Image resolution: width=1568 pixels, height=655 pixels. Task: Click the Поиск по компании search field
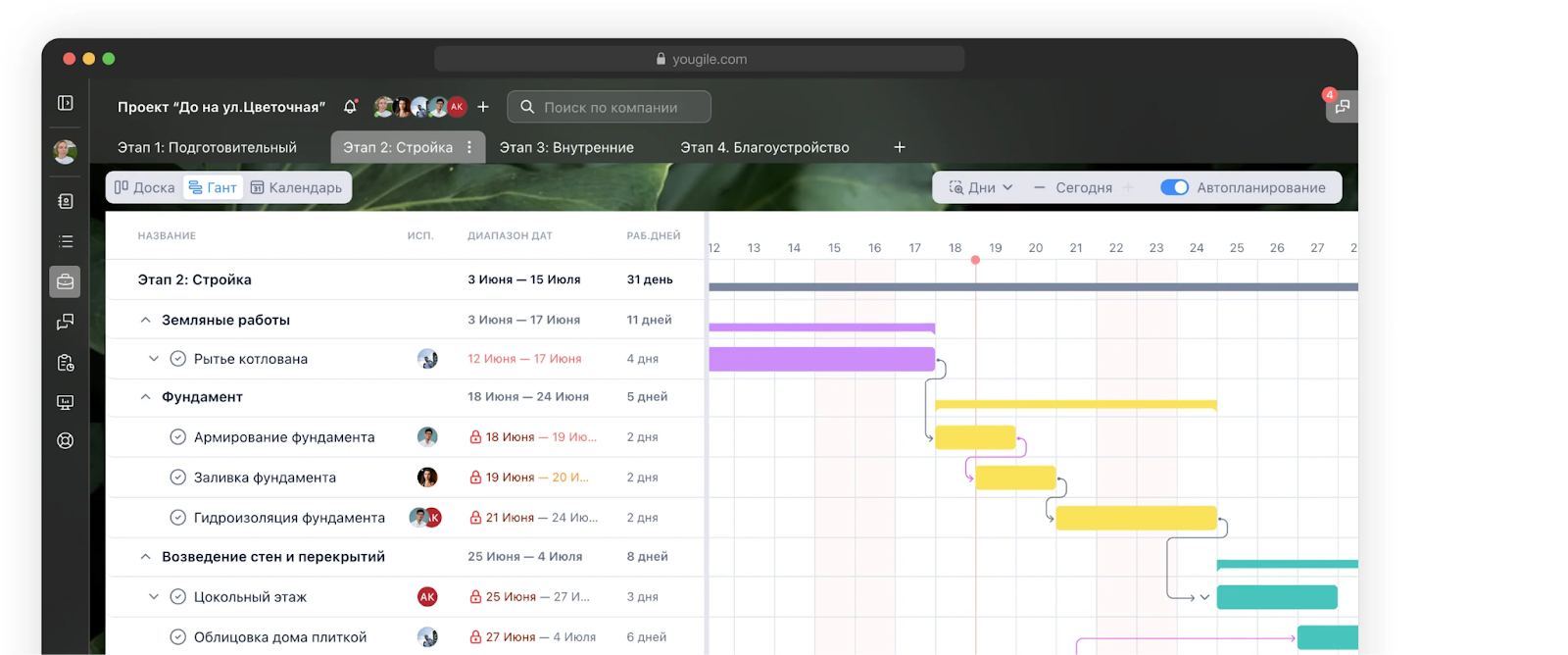(x=610, y=107)
